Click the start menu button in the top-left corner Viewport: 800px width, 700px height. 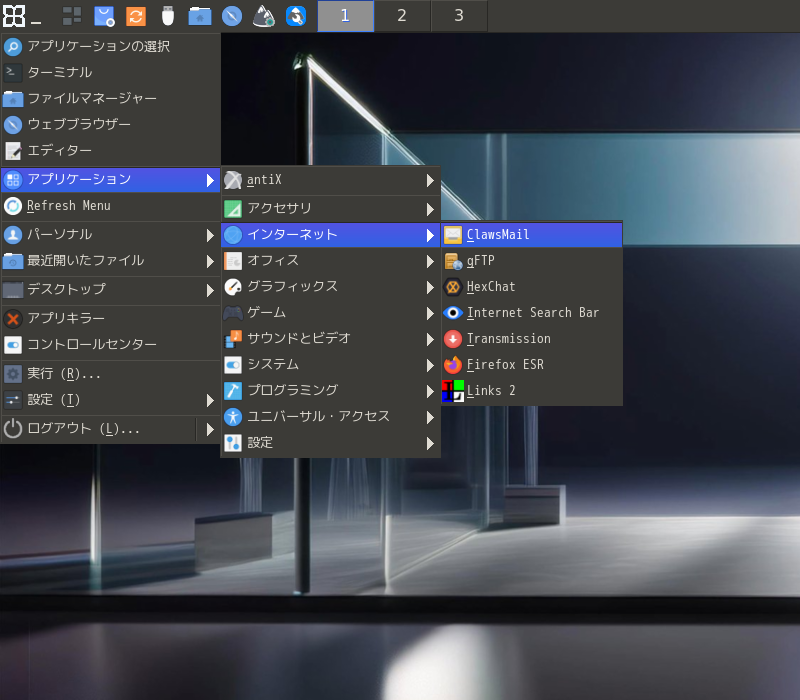(14, 16)
